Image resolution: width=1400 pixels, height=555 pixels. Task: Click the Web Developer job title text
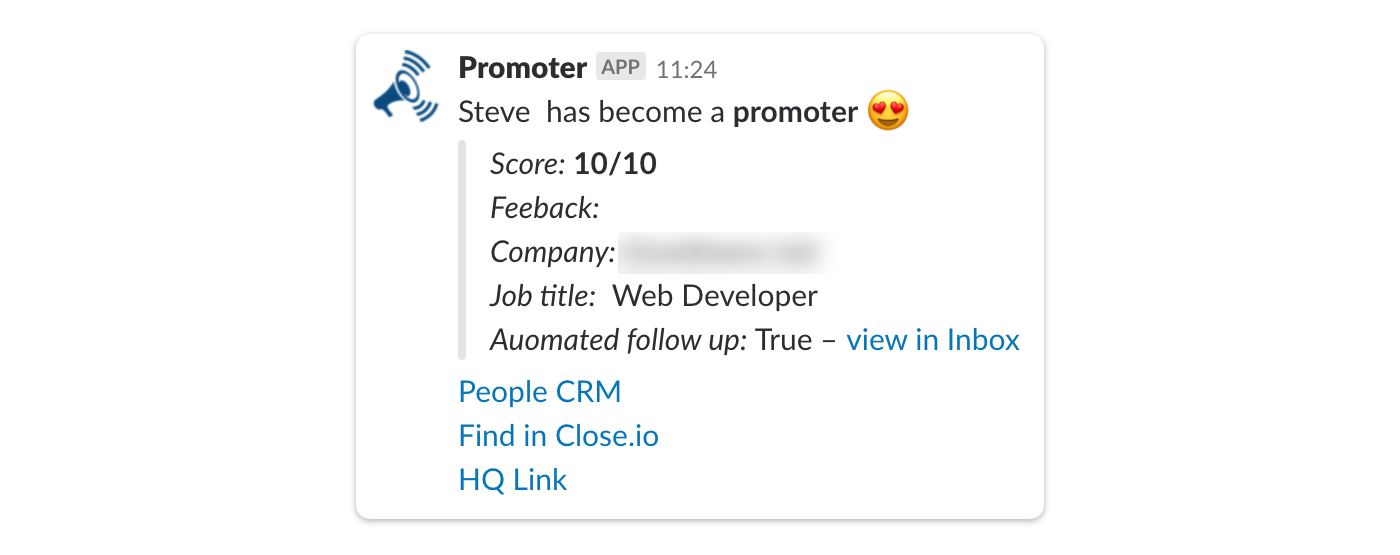point(714,296)
